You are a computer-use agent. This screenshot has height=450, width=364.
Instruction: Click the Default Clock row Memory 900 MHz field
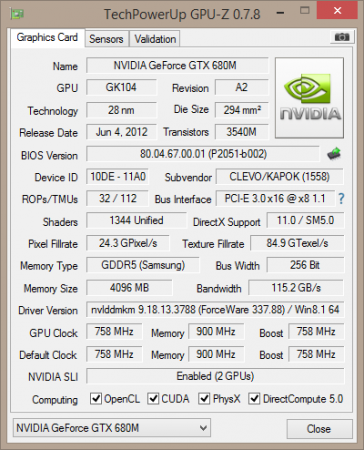click(x=216, y=354)
